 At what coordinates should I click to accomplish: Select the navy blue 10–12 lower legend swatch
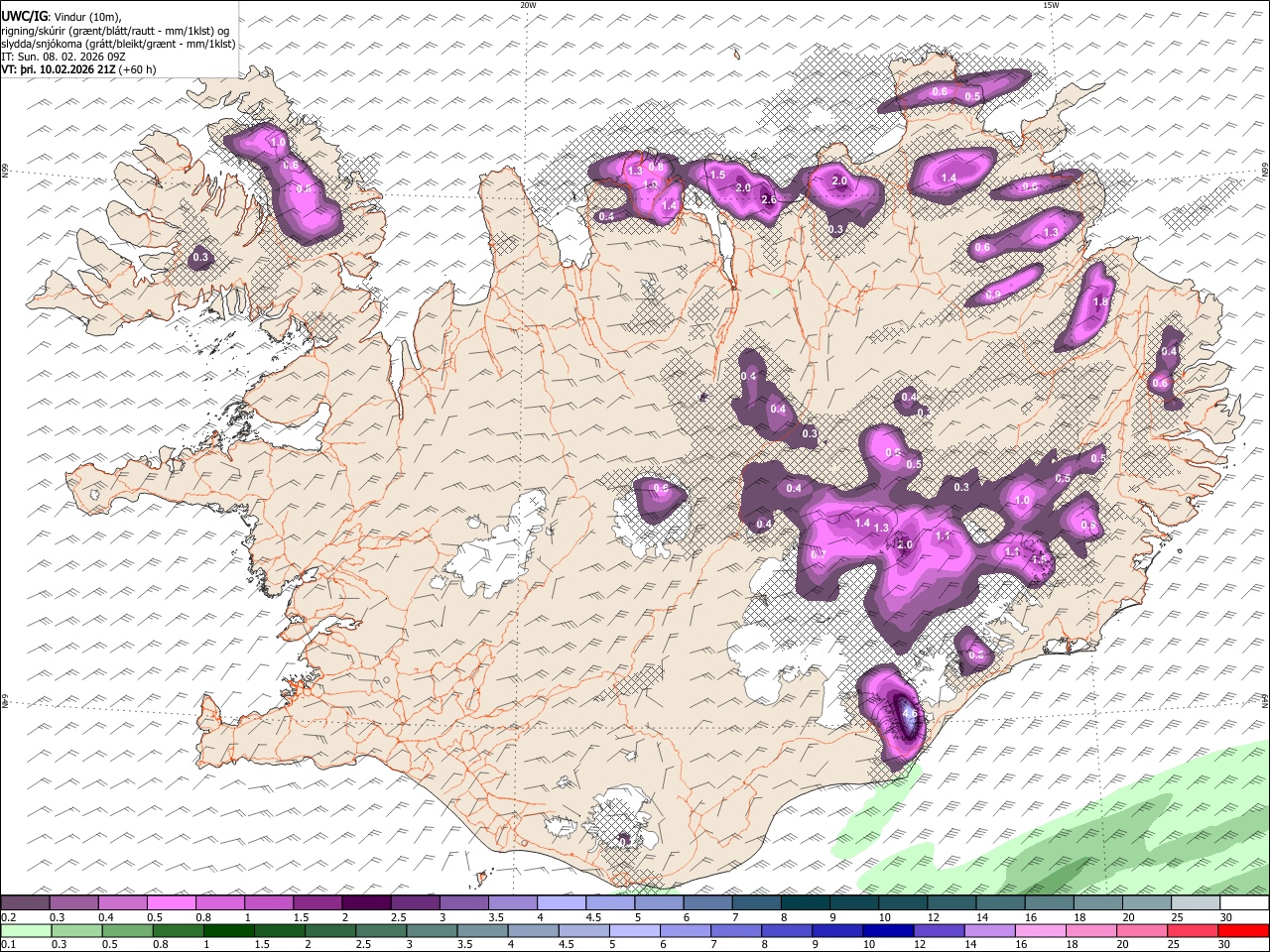(887, 931)
